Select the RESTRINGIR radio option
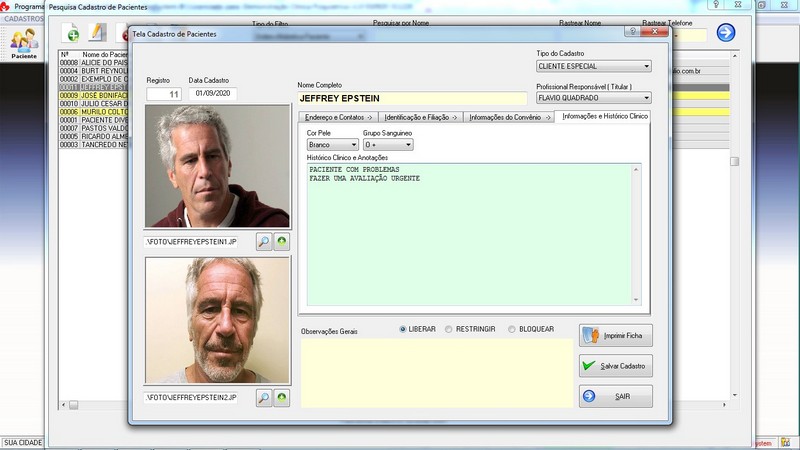This screenshot has height=450, width=800. 448,330
